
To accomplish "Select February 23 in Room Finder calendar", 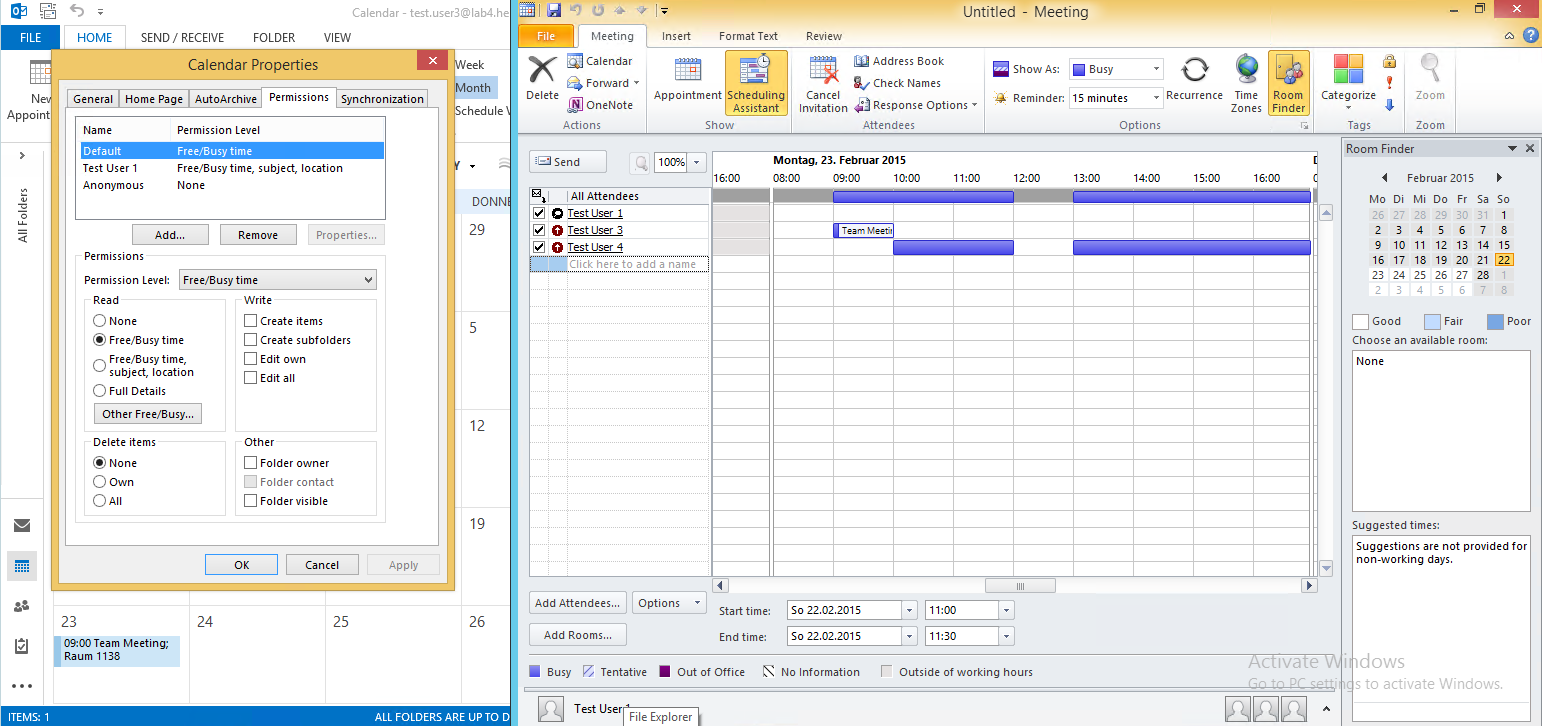I will point(1377,275).
